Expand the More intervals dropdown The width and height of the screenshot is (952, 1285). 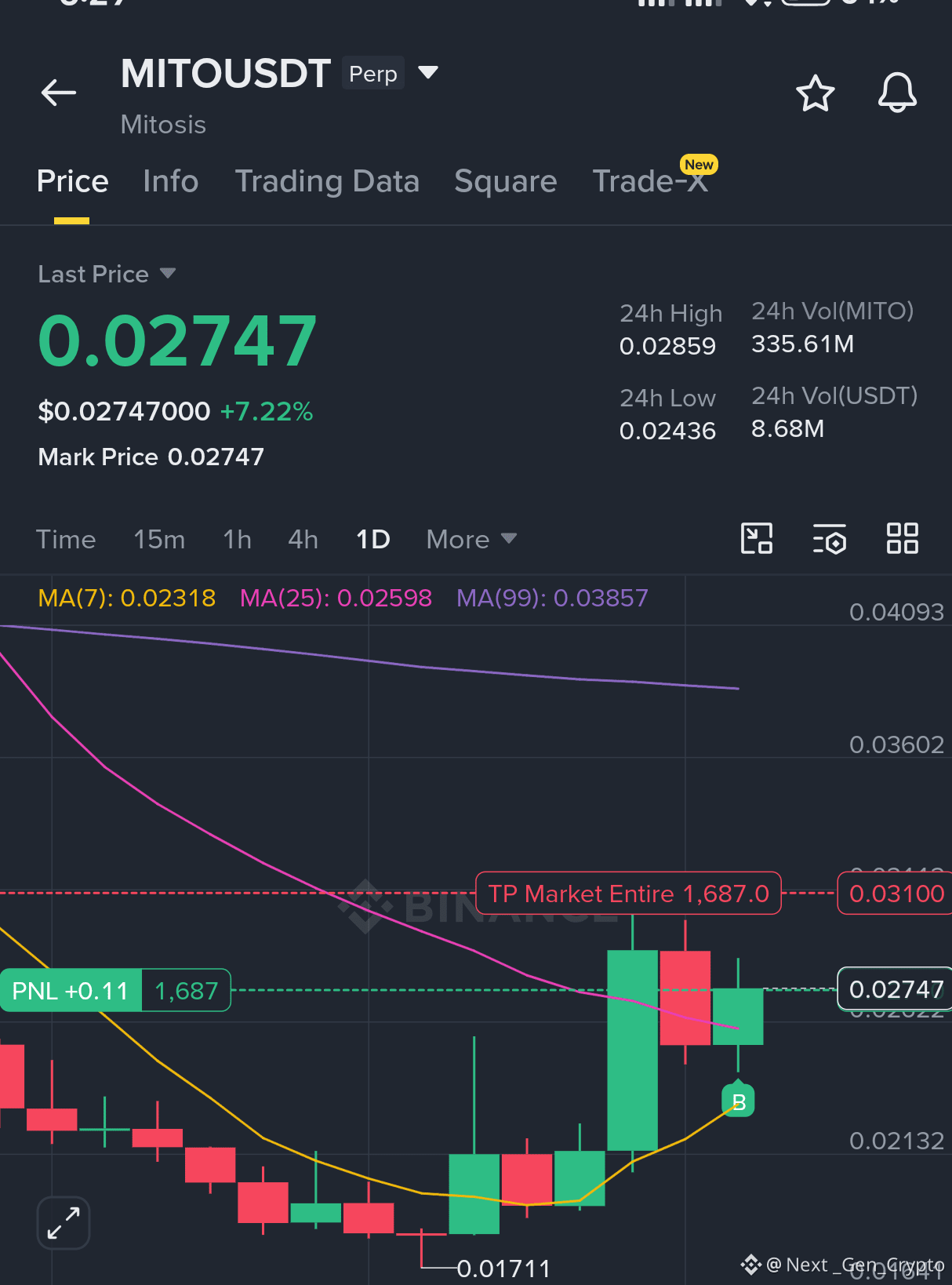(x=471, y=540)
